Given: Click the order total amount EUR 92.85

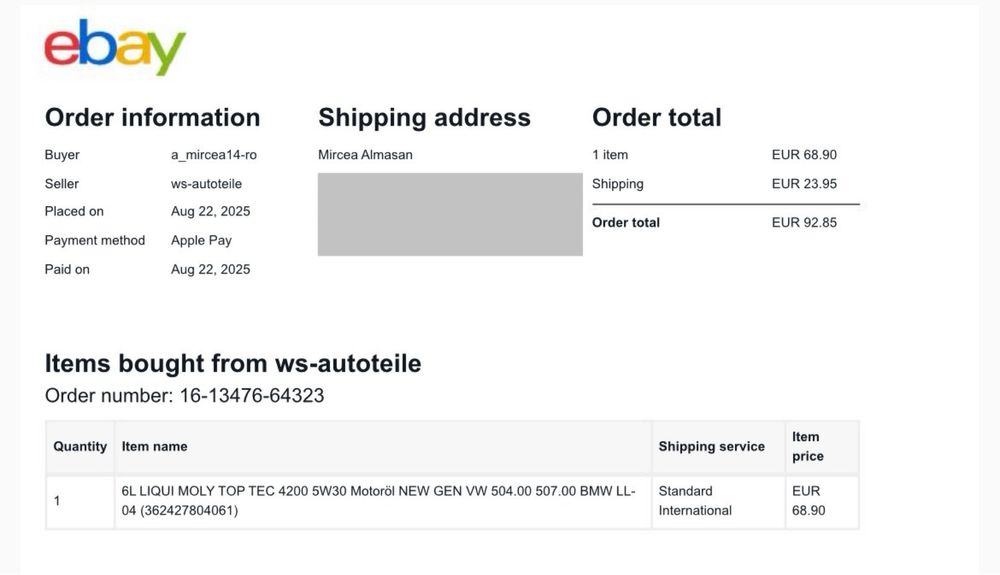Looking at the screenshot, I should [x=804, y=222].
